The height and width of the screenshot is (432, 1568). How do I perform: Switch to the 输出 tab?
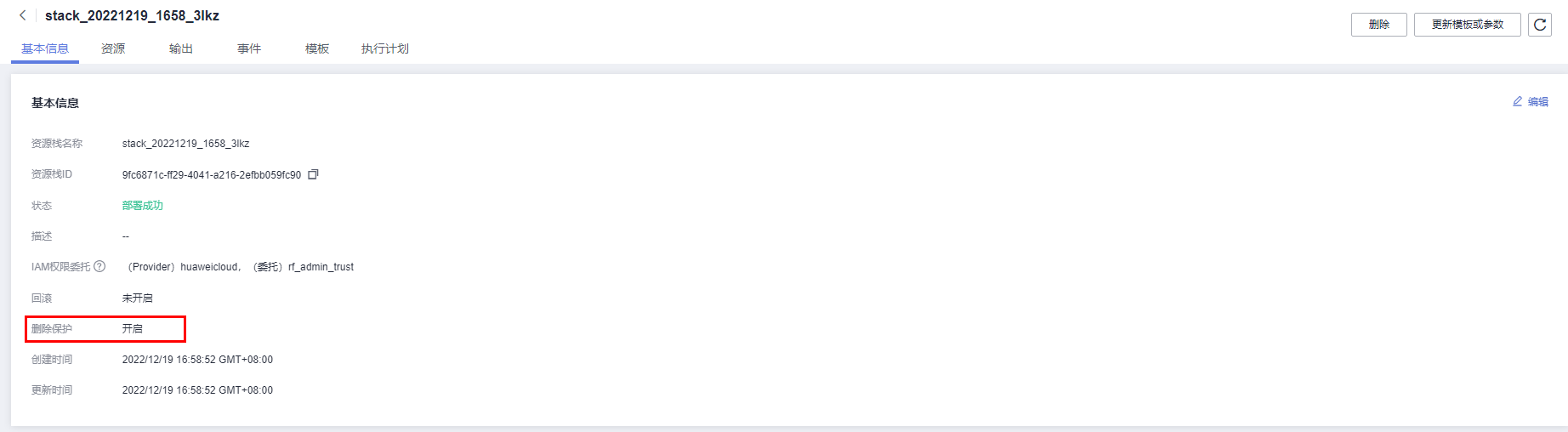[x=181, y=48]
